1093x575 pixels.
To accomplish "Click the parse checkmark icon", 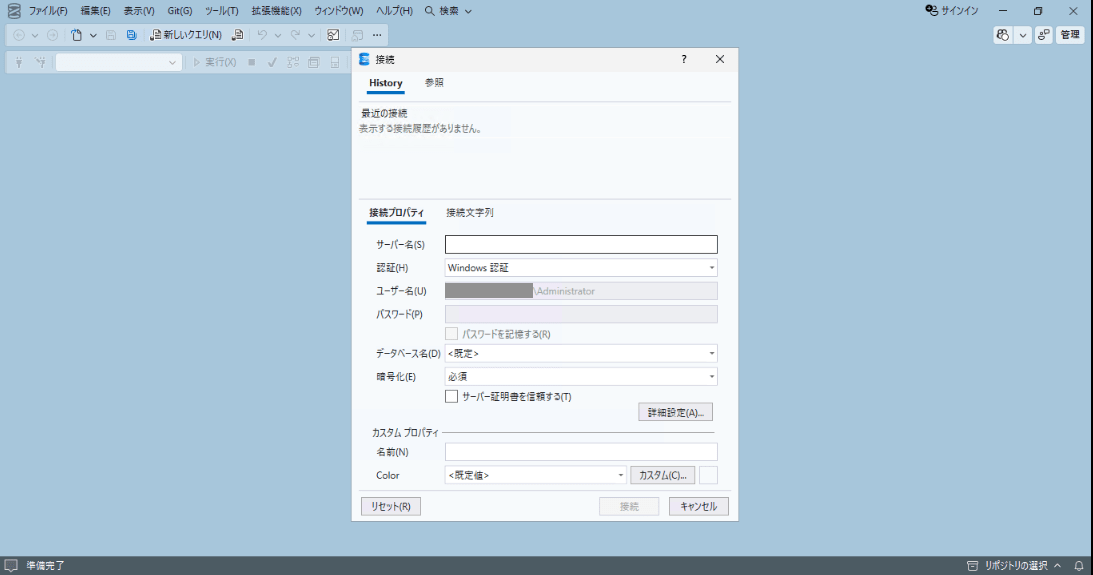I will coord(272,63).
